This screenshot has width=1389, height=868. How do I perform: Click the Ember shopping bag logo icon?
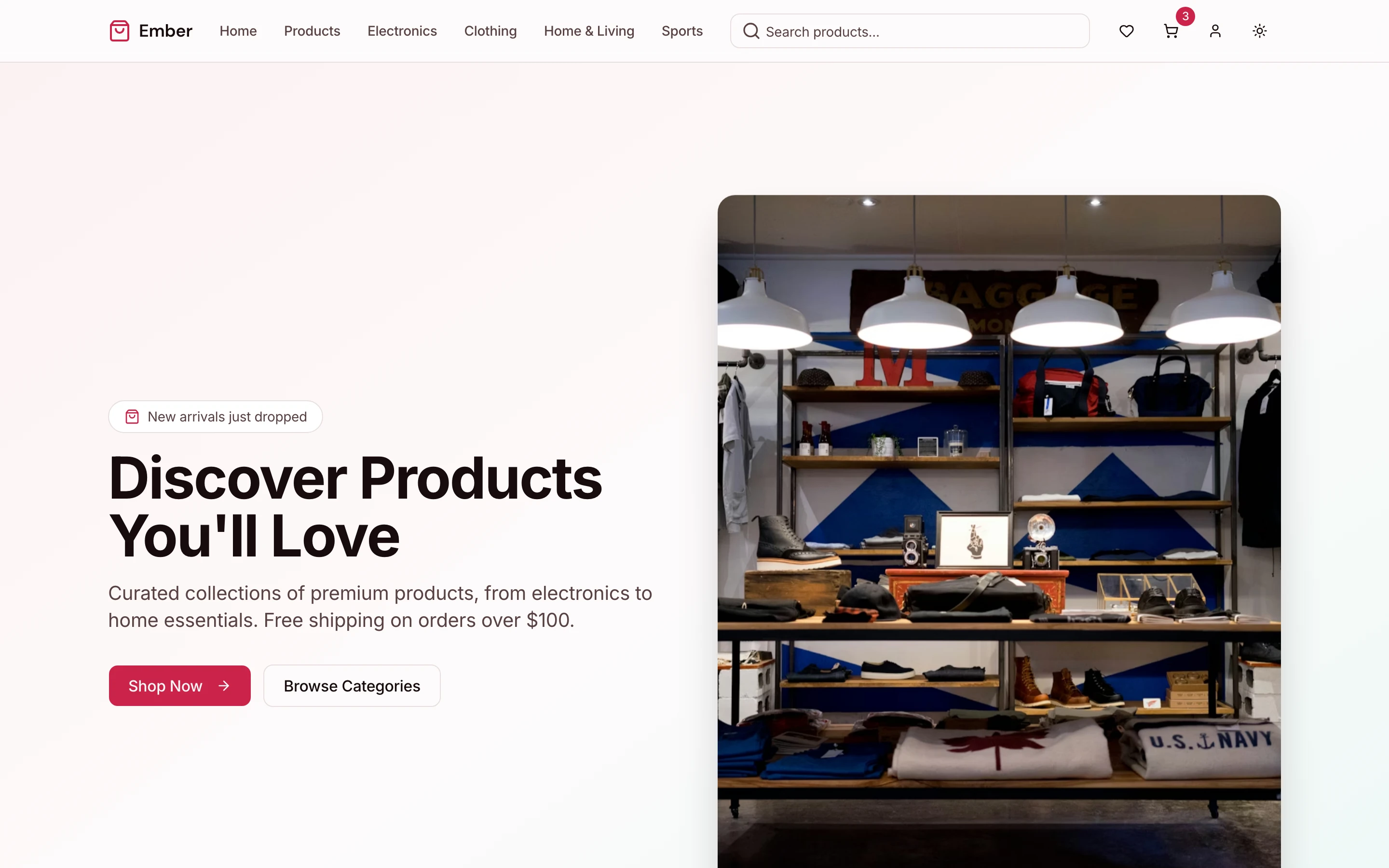tap(120, 31)
